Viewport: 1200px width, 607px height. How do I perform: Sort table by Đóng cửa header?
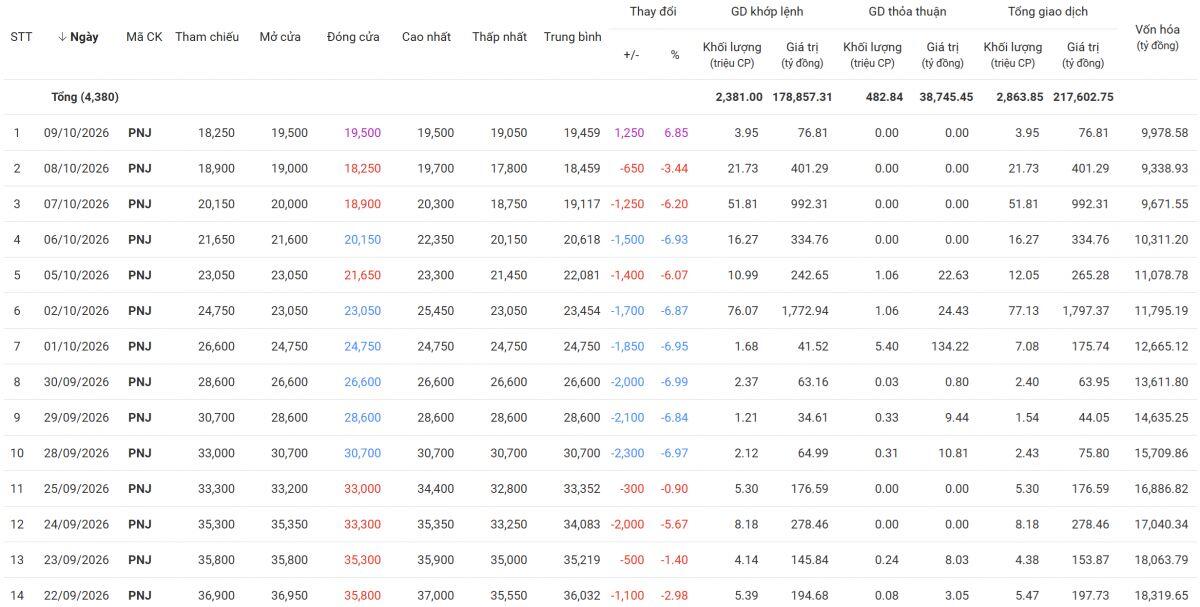[x=353, y=37]
